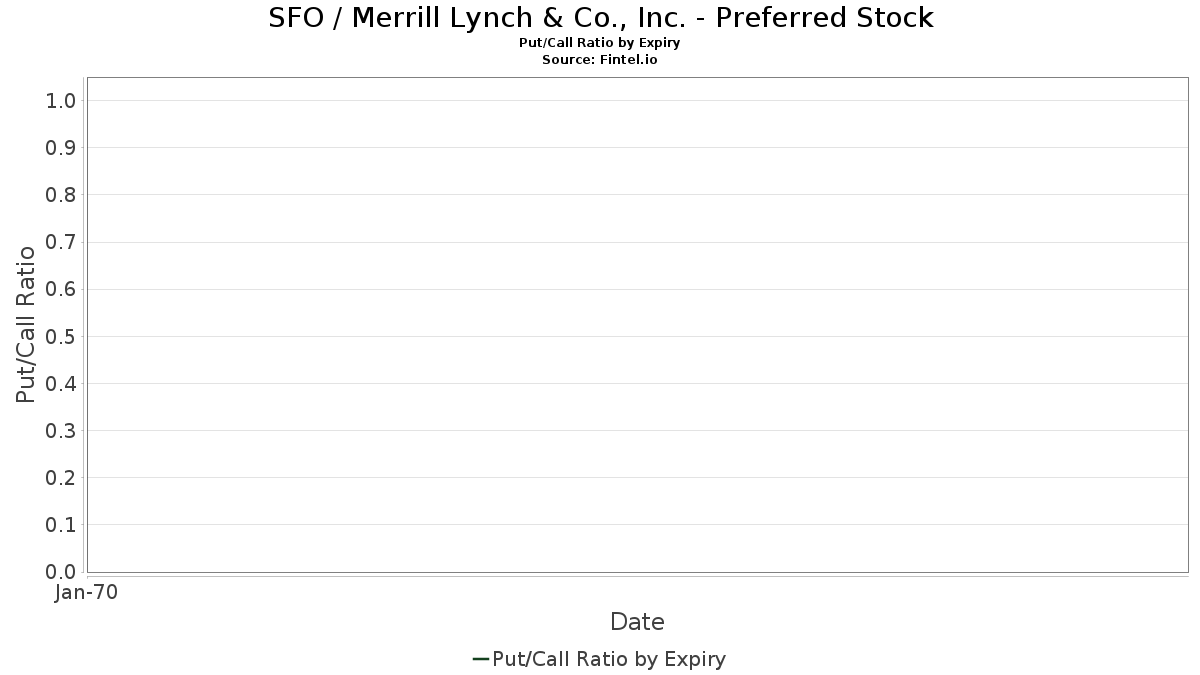1200x675 pixels.
Task: Click the legend's dark green line swatch
Action: [x=480, y=659]
